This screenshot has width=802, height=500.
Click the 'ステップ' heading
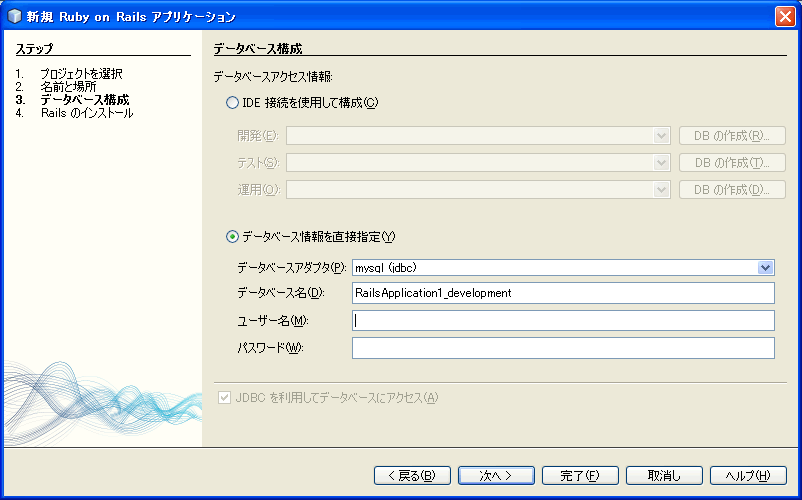tap(34, 49)
